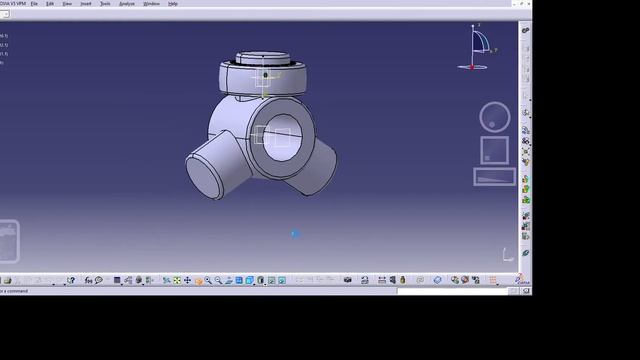Select the Pan four-arrow tool

pos(187,280)
